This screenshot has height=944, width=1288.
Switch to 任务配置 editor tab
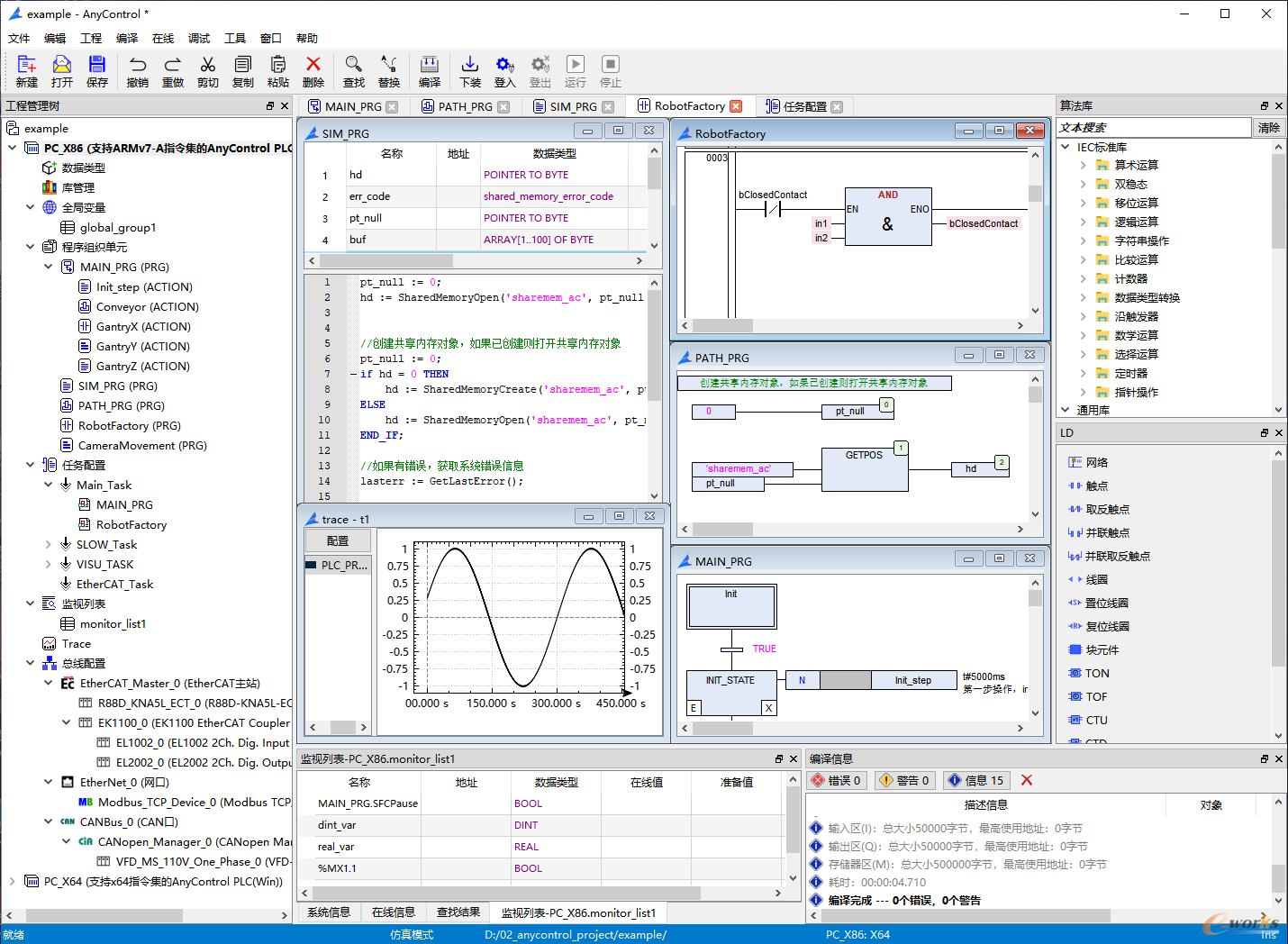804,106
